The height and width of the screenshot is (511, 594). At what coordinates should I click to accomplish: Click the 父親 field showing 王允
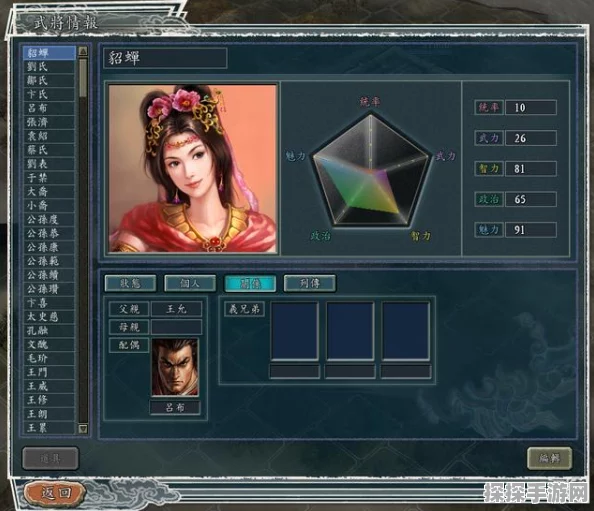coord(177,309)
